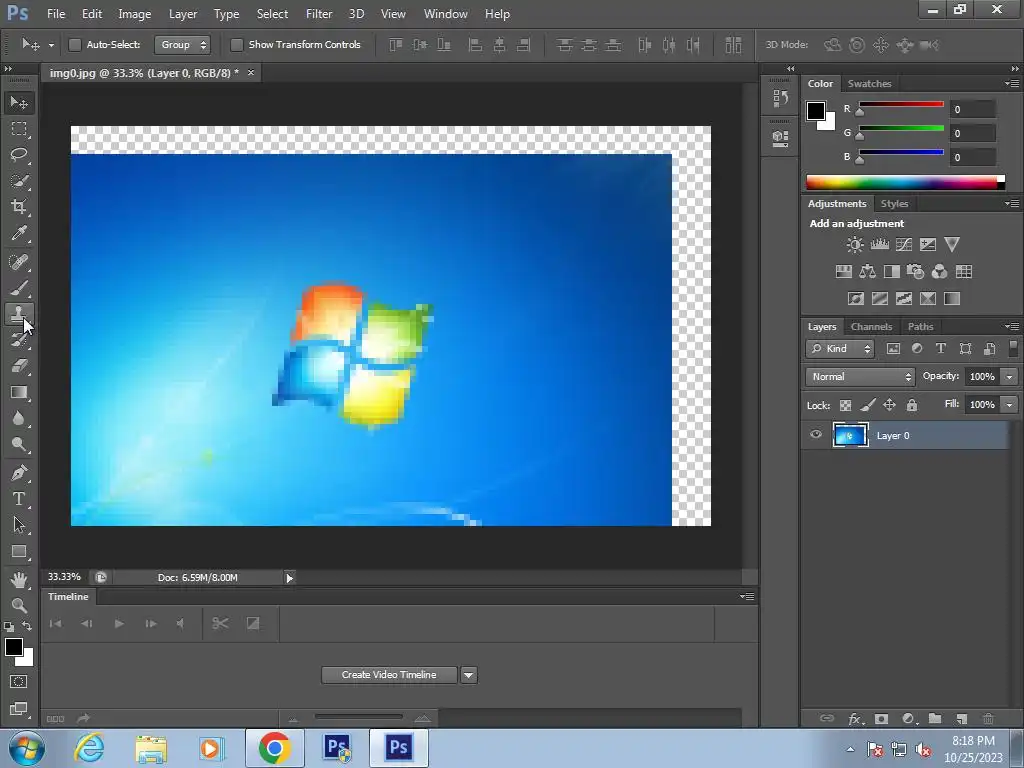Toggle Lock all for the layer
The width and height of the screenshot is (1024, 768).
[x=912, y=405]
